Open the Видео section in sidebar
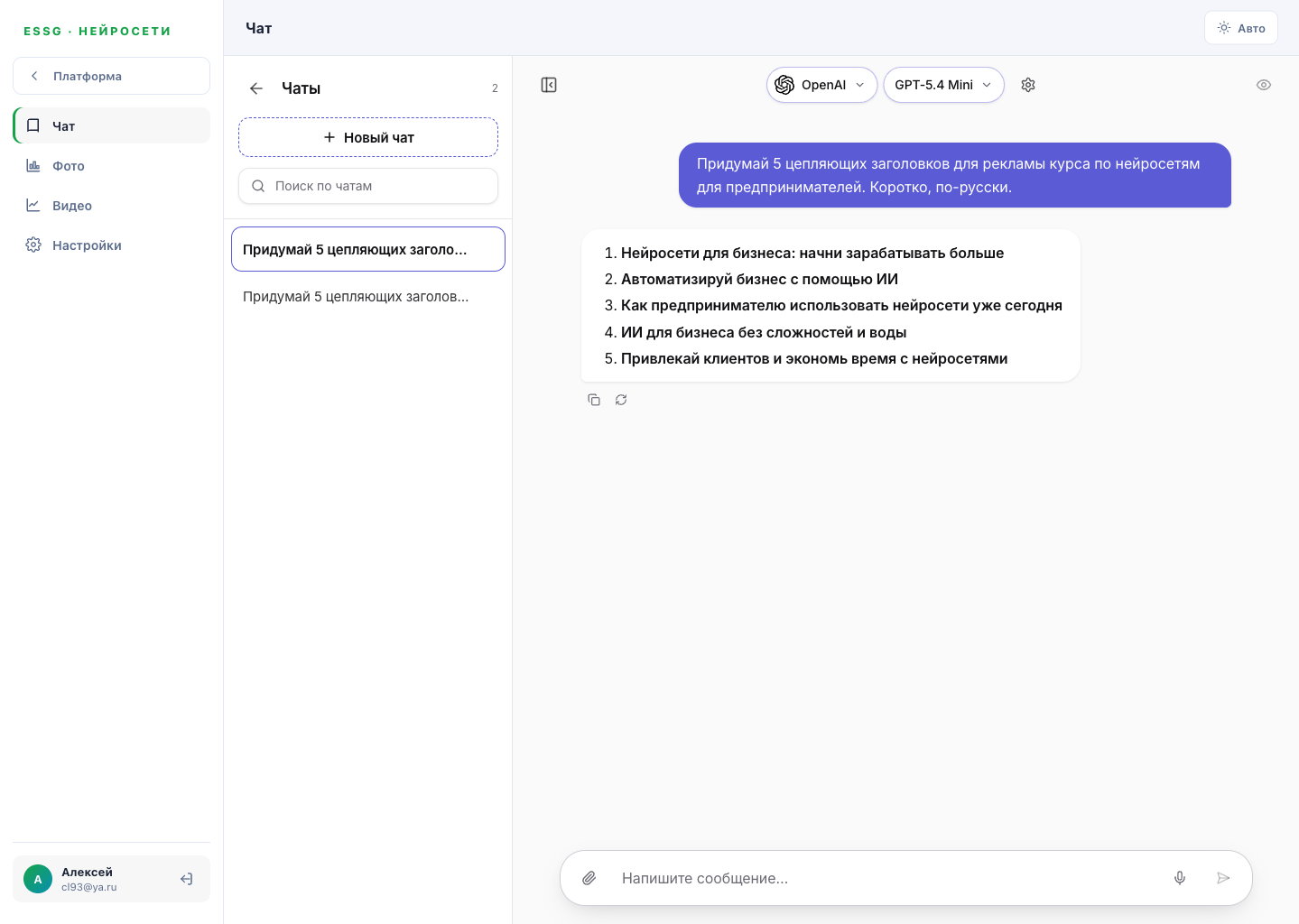The width and height of the screenshot is (1299, 924). tap(112, 205)
